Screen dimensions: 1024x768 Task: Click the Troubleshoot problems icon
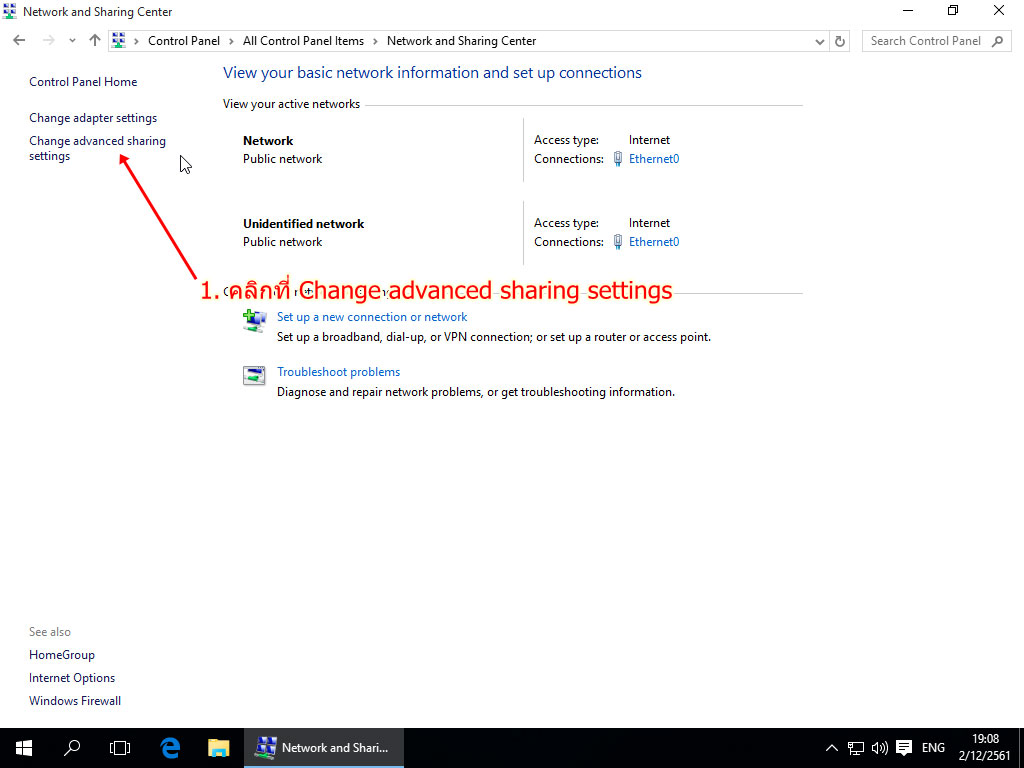click(x=254, y=376)
